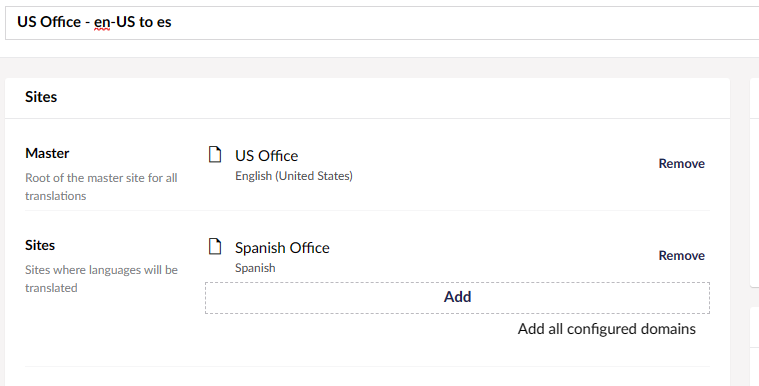Click the Sites property label below Master

[40, 245]
